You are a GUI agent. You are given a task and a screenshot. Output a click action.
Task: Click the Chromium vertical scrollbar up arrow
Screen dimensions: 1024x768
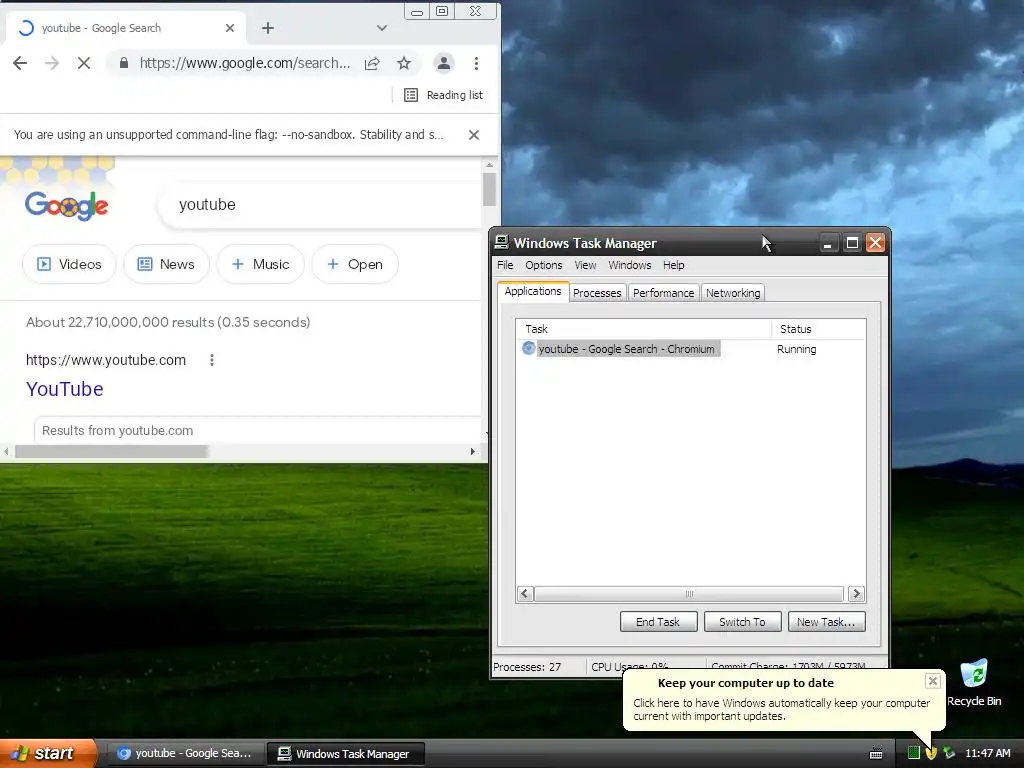pos(489,165)
